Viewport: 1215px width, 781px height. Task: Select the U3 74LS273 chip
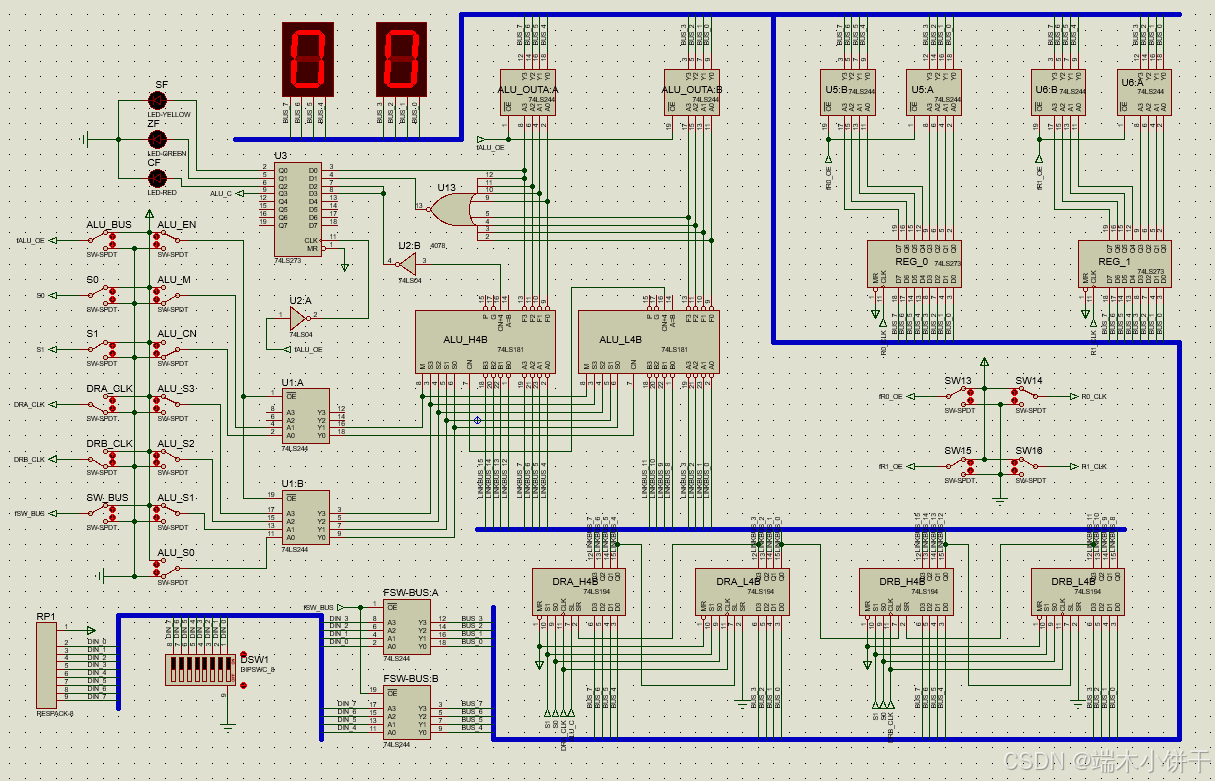coord(298,209)
